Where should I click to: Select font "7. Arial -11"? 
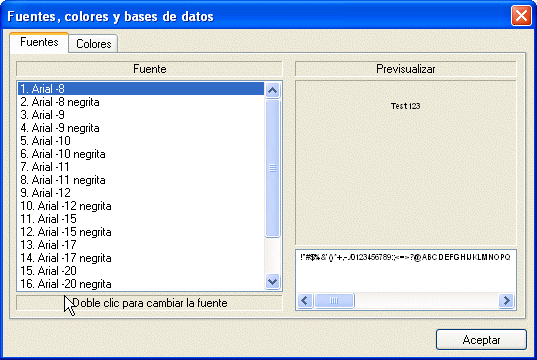[x=141, y=167]
